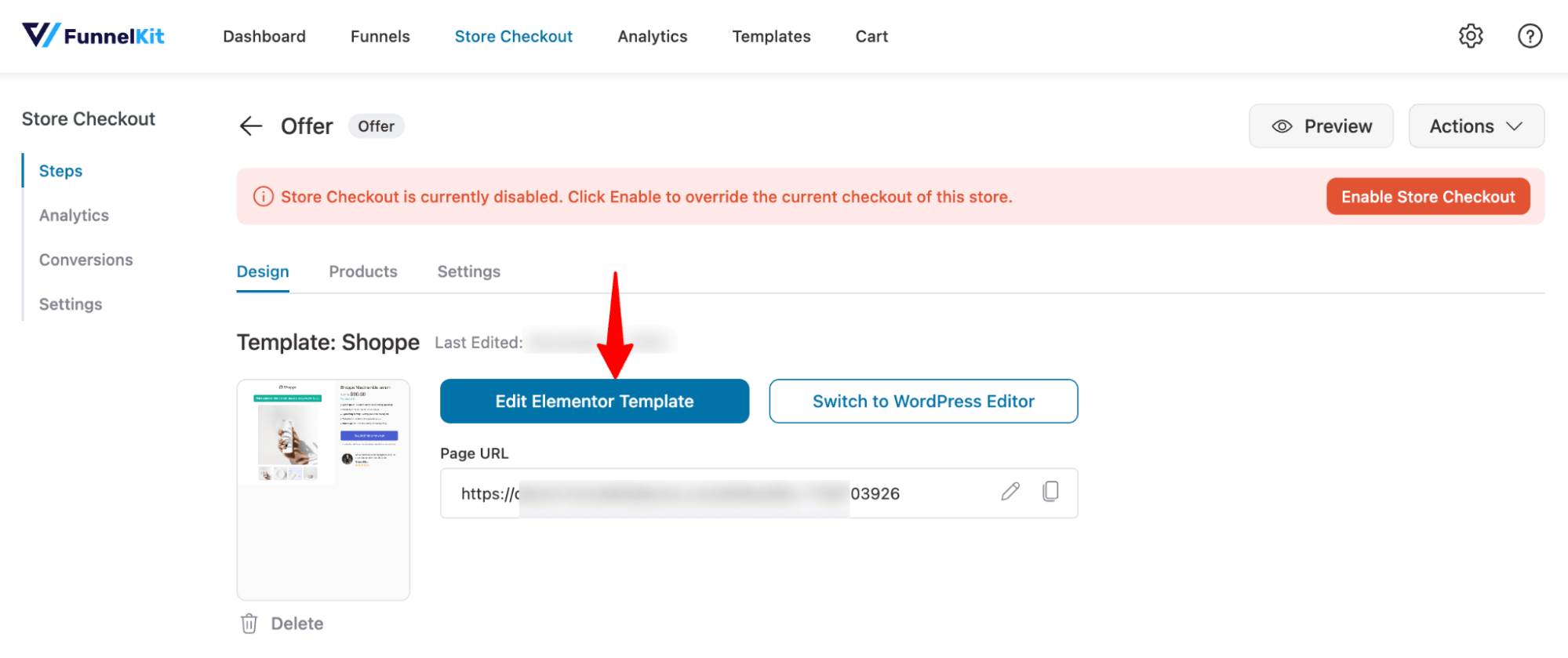Screen dimensions: 1568x658
Task: Click the pencil icon to edit Page URL
Action: (x=1010, y=492)
